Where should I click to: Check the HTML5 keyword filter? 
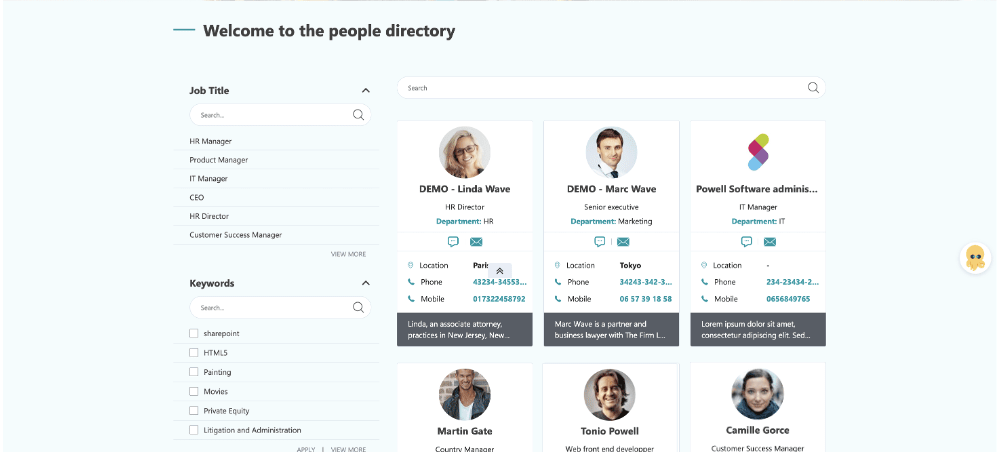[194, 353]
